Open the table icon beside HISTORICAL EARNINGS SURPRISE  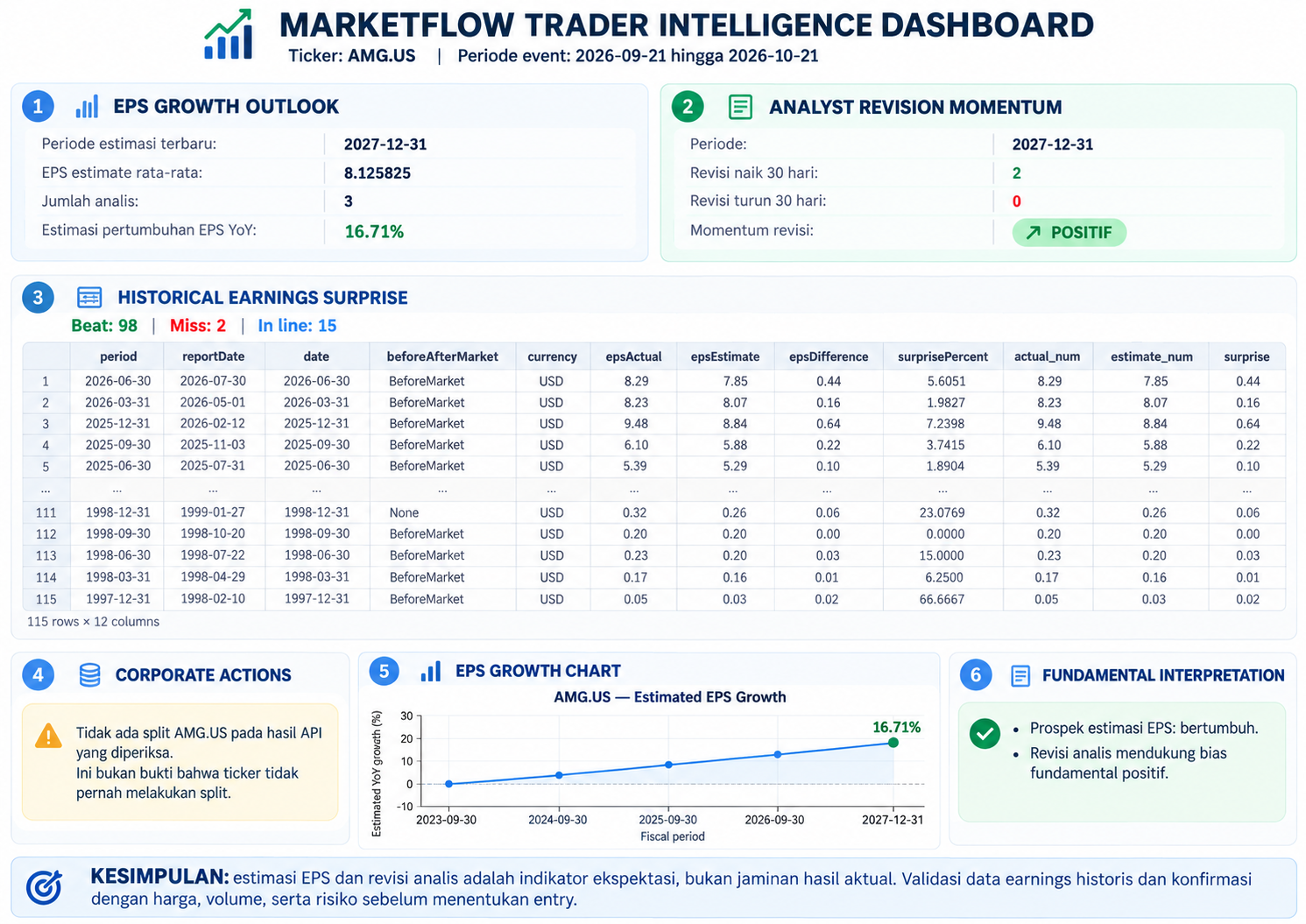pyautogui.click(x=89, y=298)
